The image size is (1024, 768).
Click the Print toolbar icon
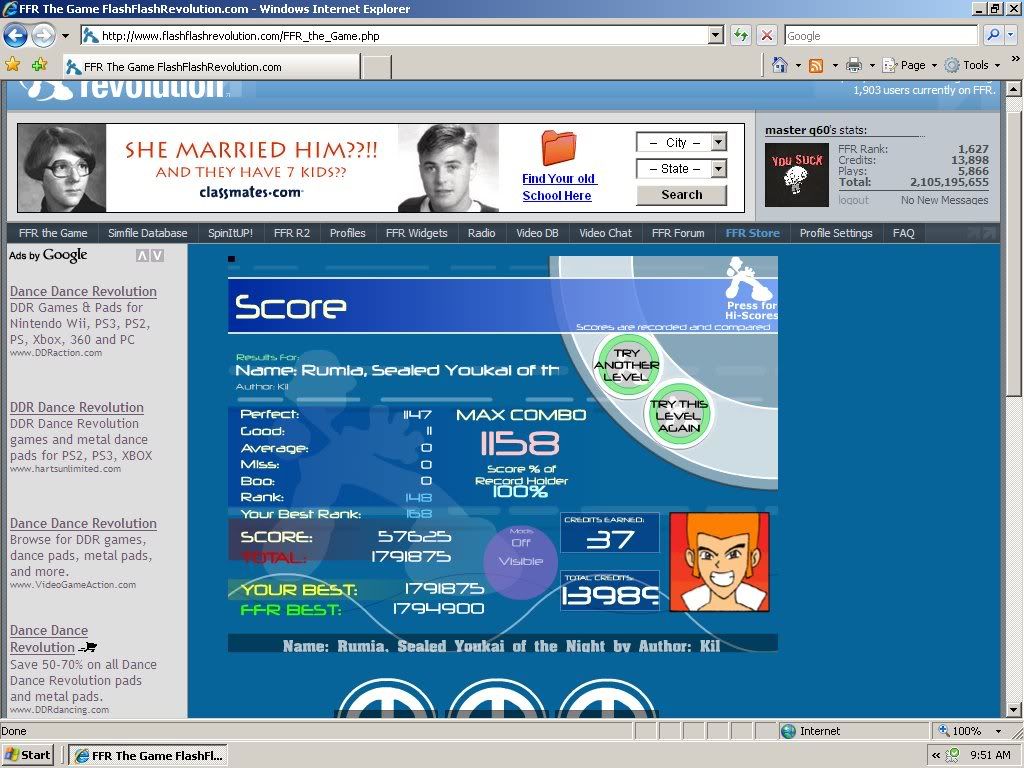tap(853, 65)
